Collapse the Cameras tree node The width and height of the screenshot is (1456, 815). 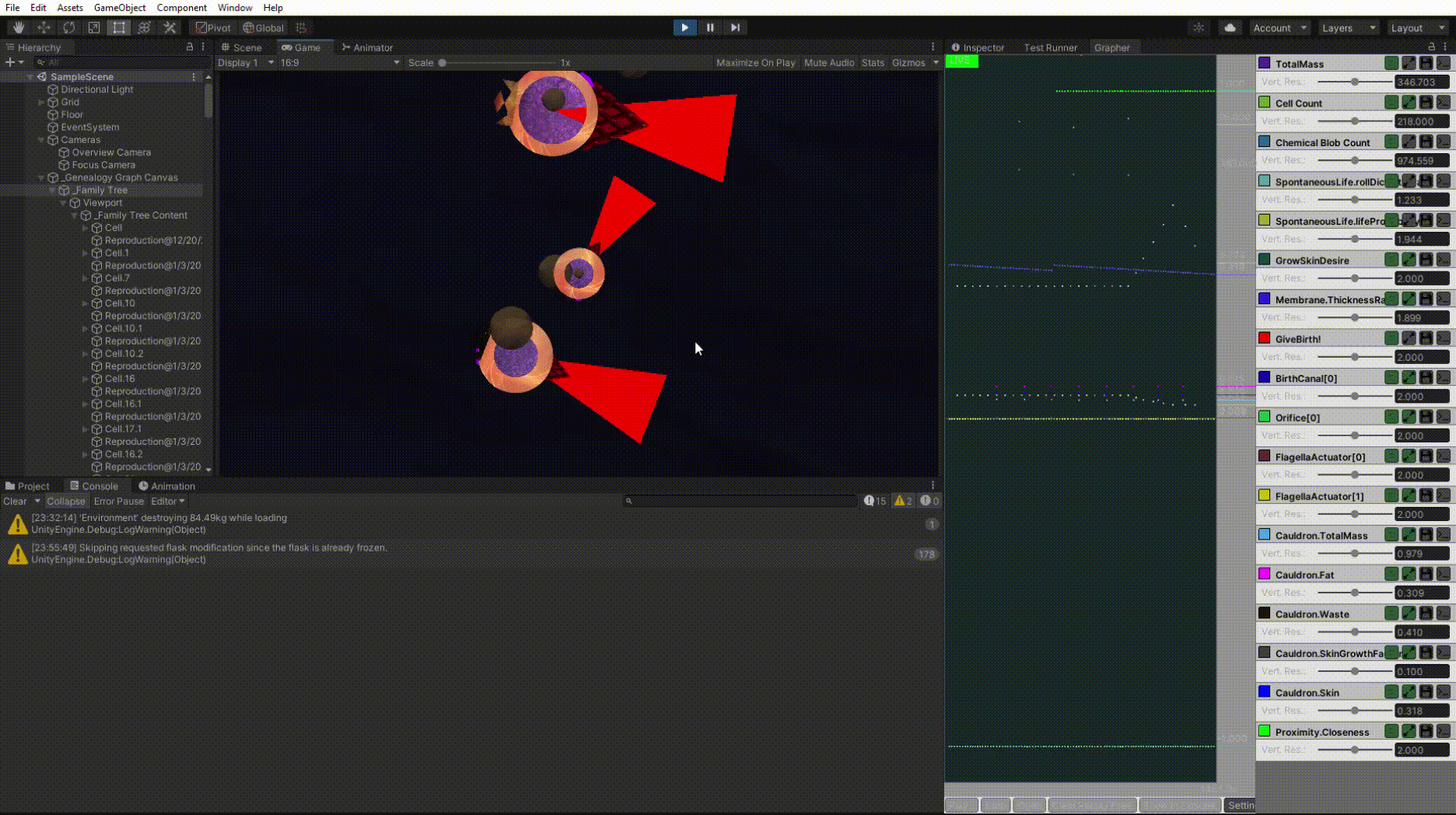(41, 140)
